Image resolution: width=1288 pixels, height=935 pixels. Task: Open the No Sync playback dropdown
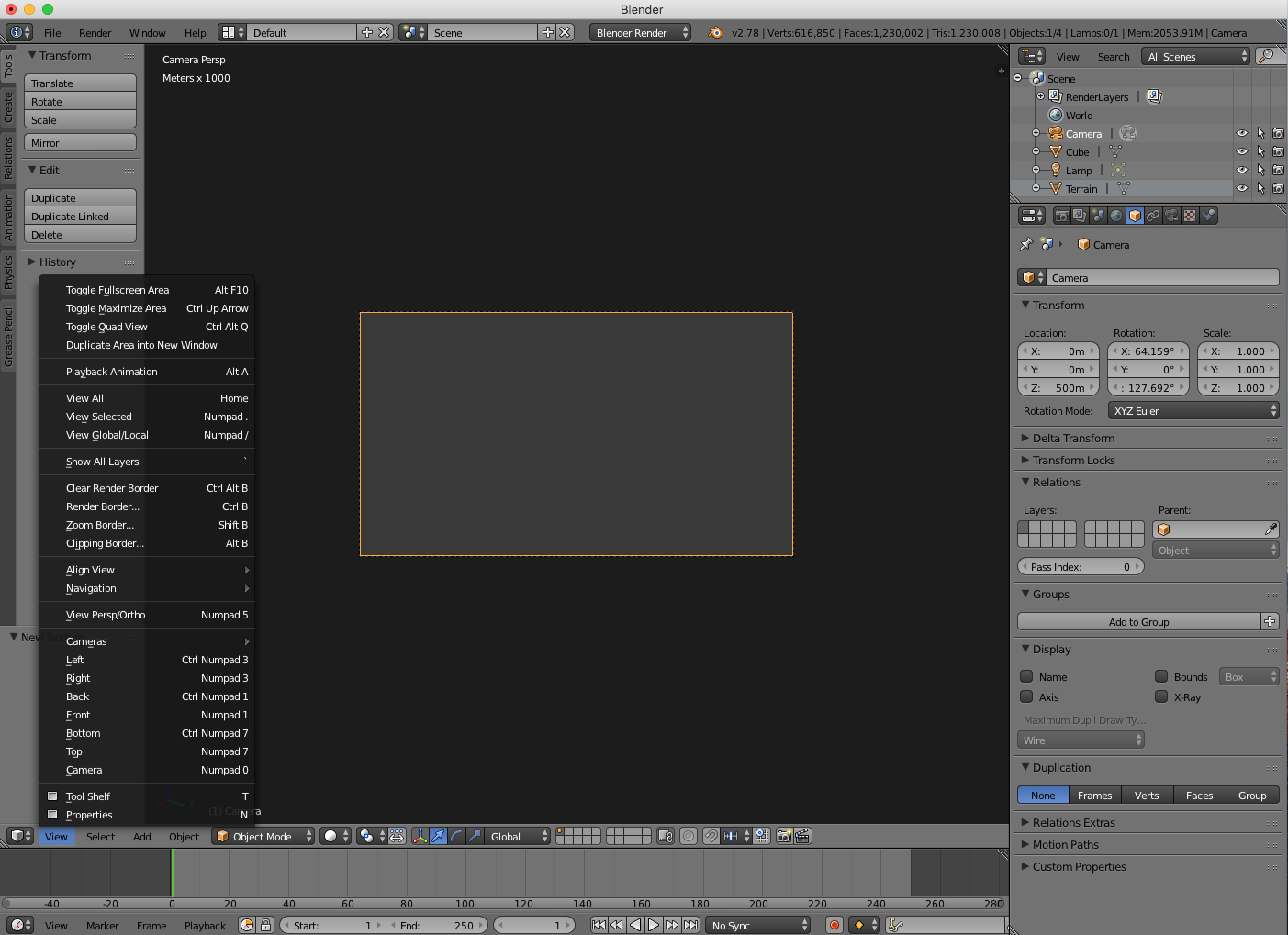(758, 925)
